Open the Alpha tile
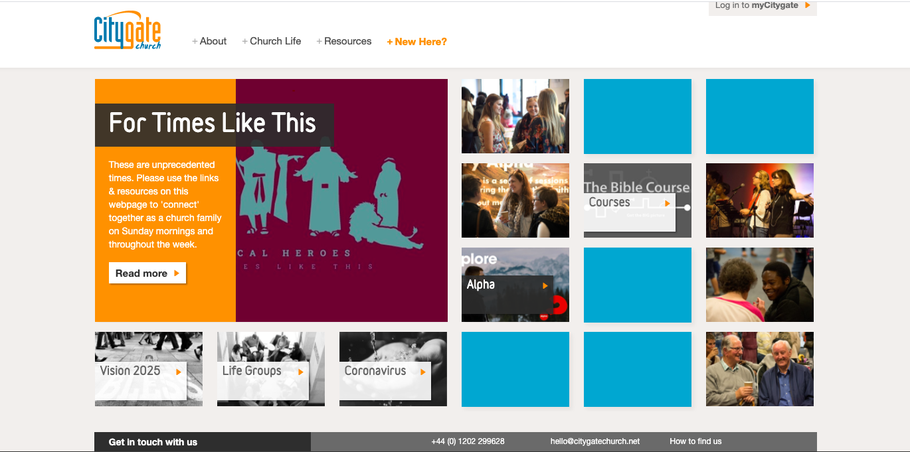Screen dimensions: 910x452 point(515,285)
